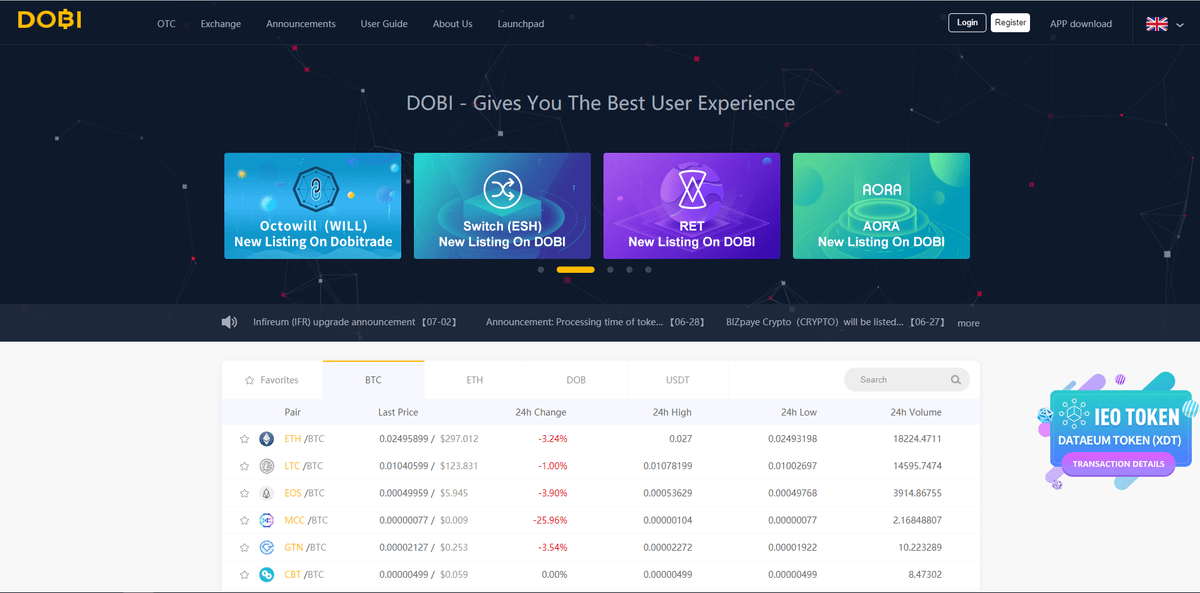Open the Exchange menu item
The image size is (1200, 593).
coord(221,24)
